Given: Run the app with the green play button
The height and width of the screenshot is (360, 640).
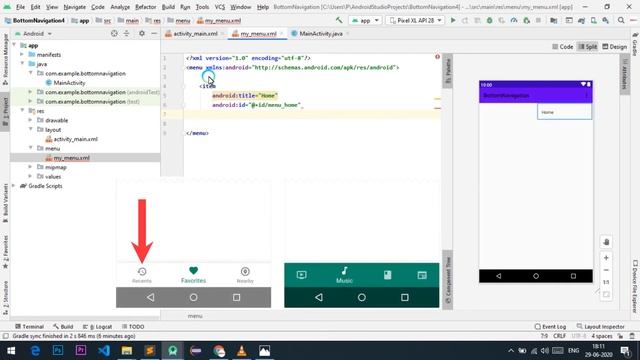Looking at the screenshot, I should (x=453, y=20).
